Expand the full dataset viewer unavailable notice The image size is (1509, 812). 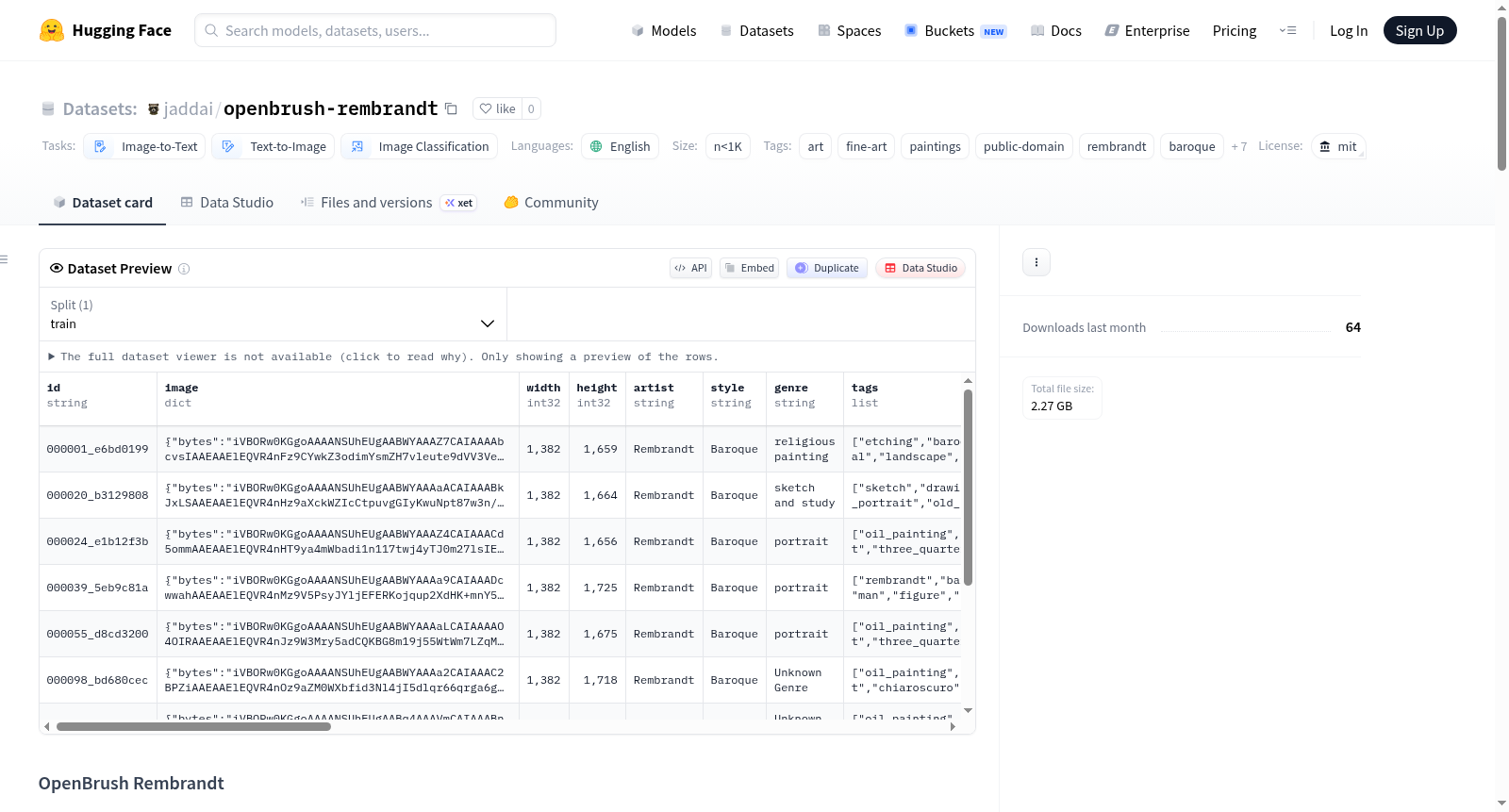tap(383, 356)
